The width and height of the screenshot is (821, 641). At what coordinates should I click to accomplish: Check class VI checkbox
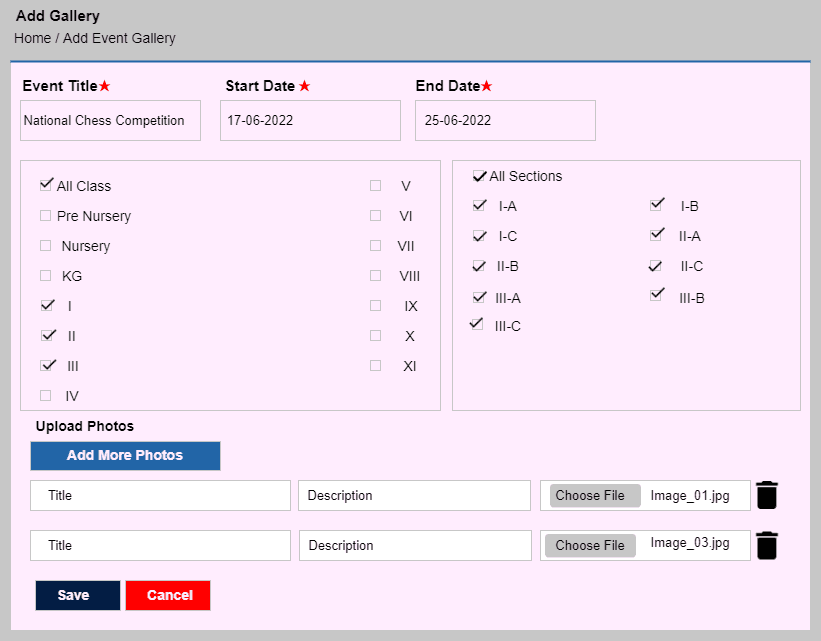coord(375,216)
